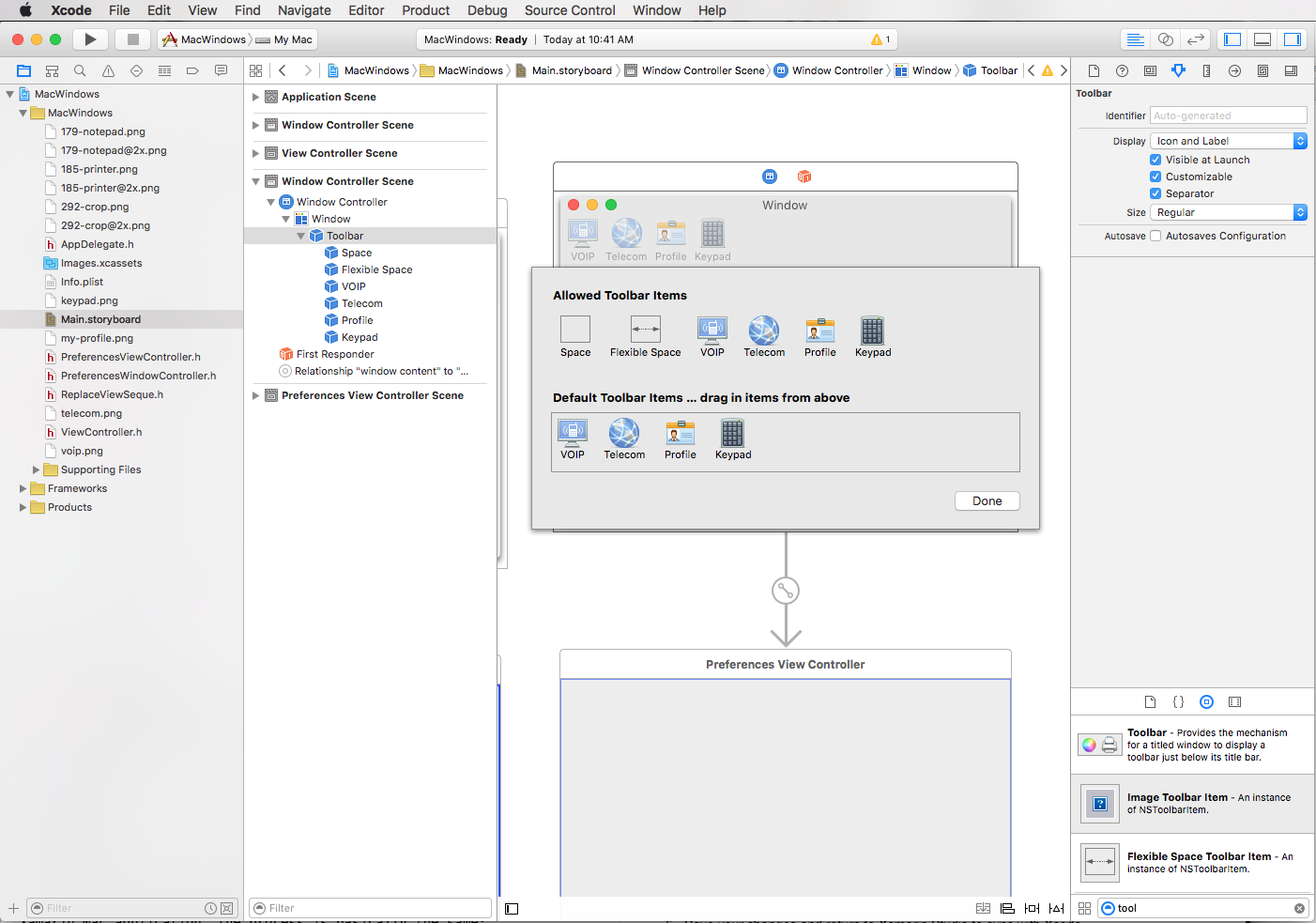Open the Source Control menu
Screen dimensions: 1316x923
[x=570, y=10]
